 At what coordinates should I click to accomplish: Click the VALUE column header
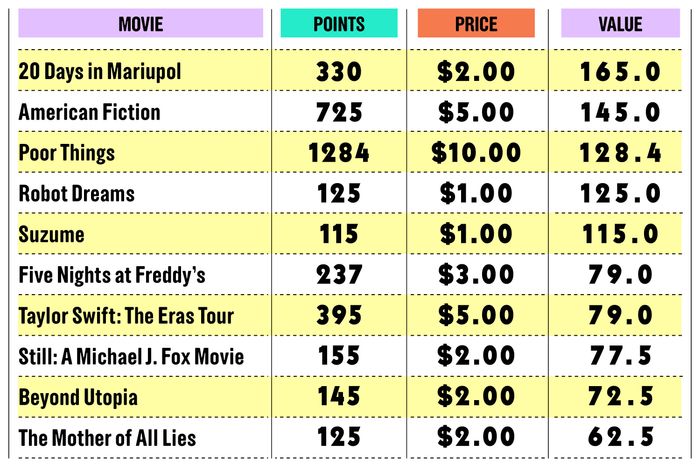(621, 23)
